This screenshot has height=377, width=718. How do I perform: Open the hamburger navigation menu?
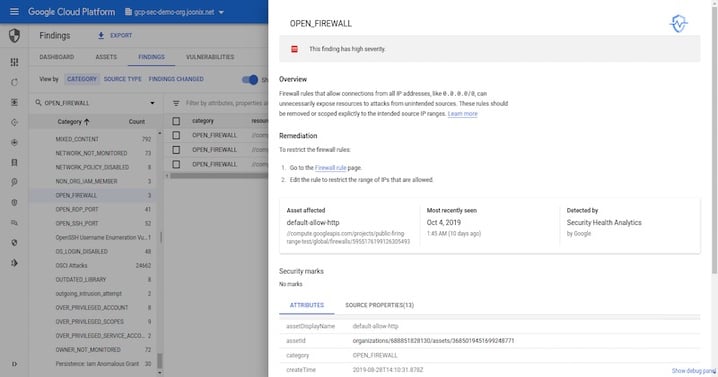click(14, 11)
